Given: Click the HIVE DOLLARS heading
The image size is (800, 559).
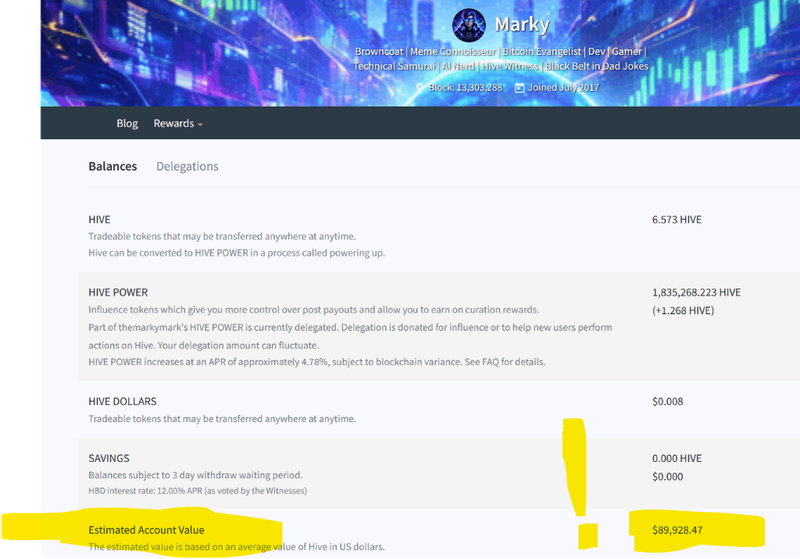Looking at the screenshot, I should (x=122, y=402).
